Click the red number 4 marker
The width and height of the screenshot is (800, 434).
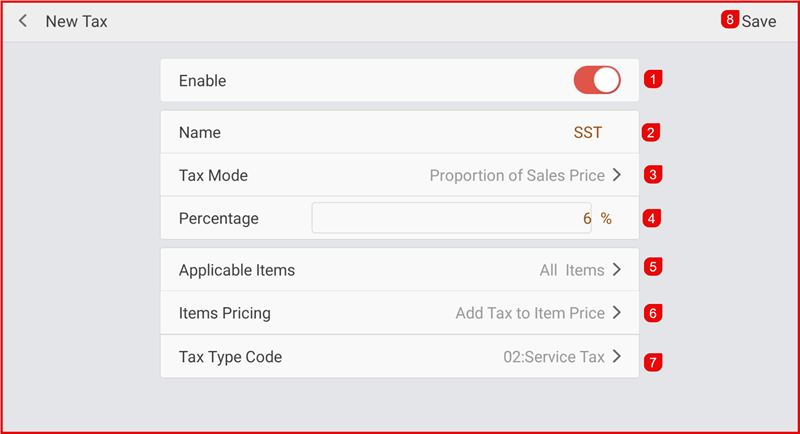coord(651,218)
